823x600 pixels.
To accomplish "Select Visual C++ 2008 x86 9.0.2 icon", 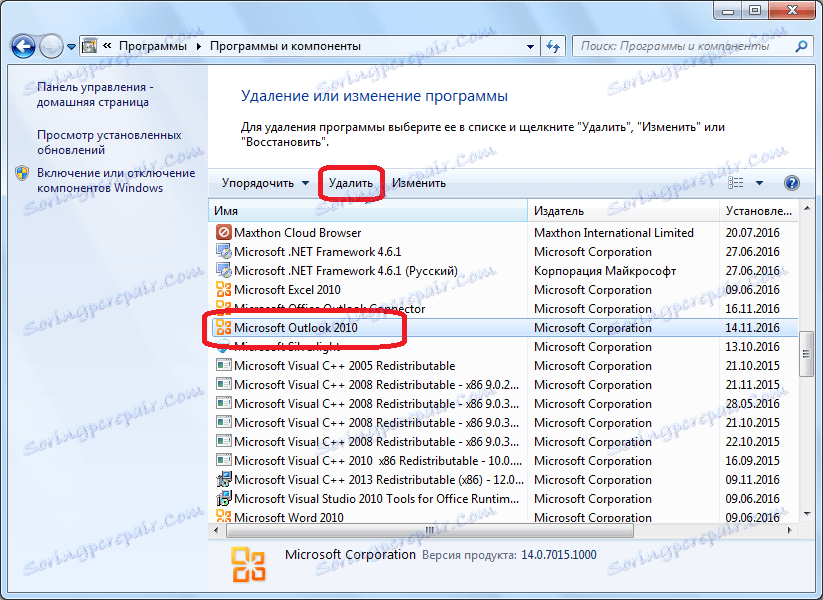I will click(224, 384).
